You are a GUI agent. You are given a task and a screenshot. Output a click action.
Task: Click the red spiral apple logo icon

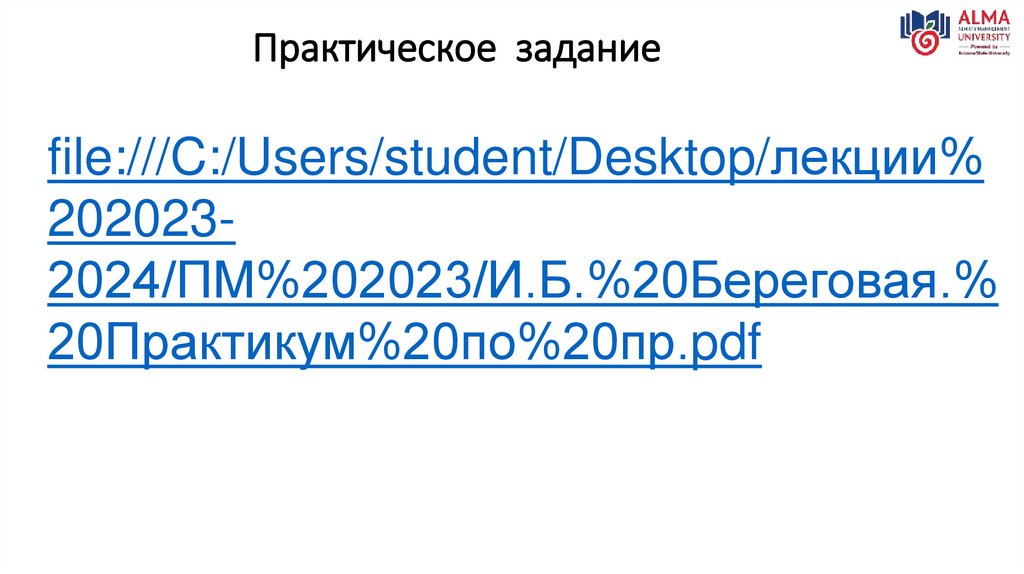click(924, 40)
